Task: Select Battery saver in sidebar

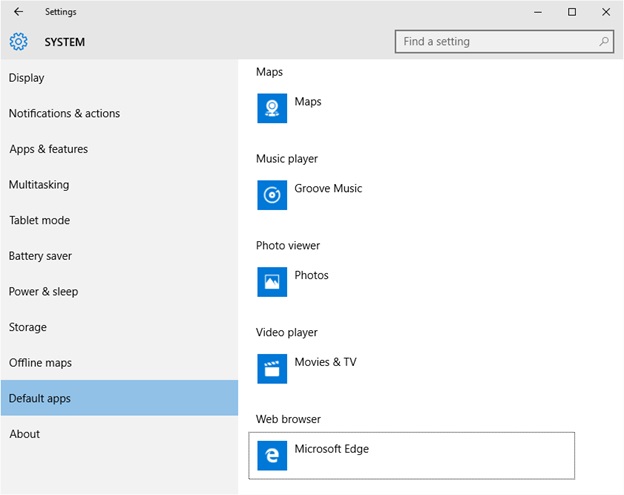Action: pyautogui.click(x=42, y=256)
